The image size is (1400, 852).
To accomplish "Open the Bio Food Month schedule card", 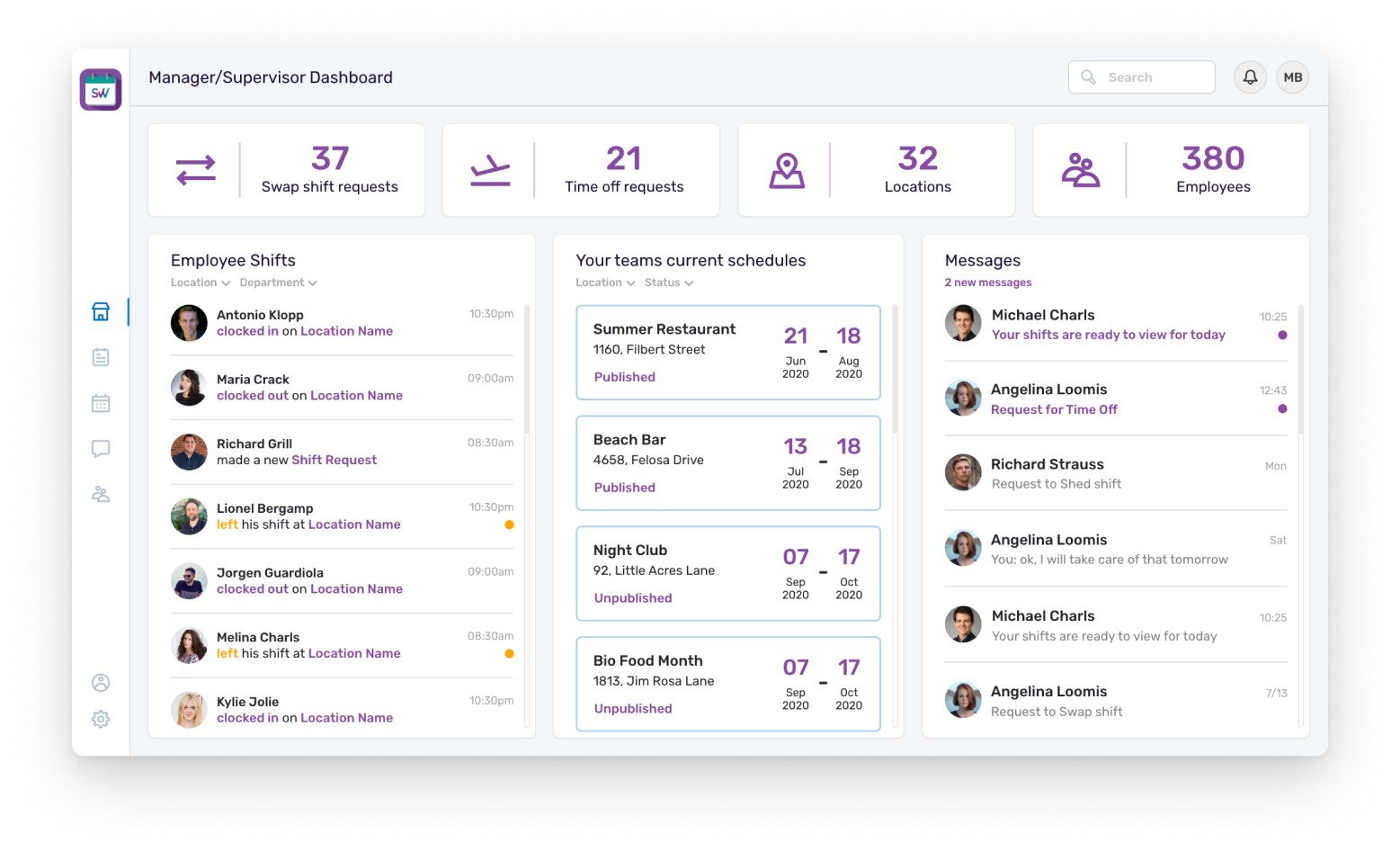I will pos(728,684).
